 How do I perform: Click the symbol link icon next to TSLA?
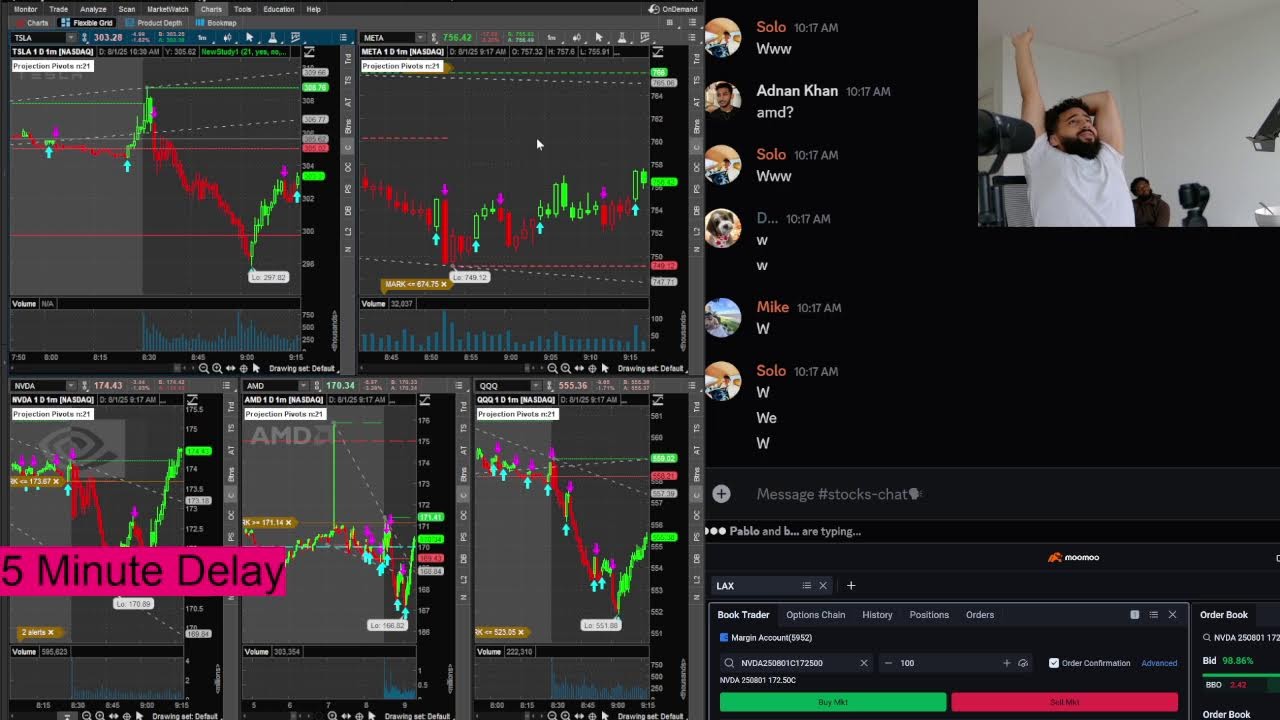click(83, 38)
